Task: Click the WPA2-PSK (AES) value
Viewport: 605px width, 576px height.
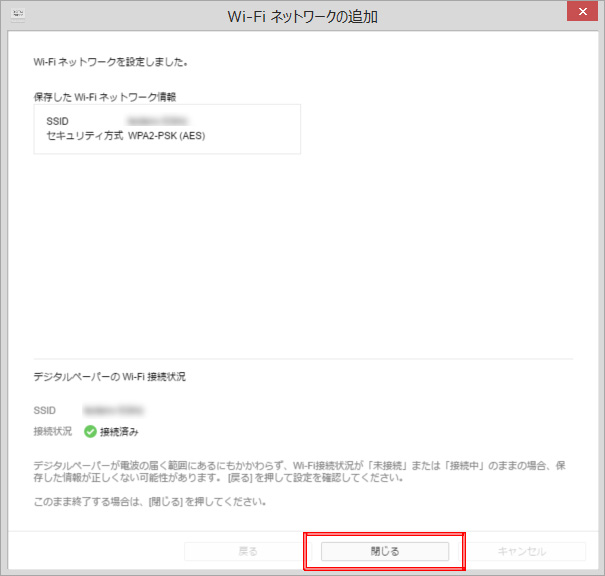Action: [x=166, y=135]
